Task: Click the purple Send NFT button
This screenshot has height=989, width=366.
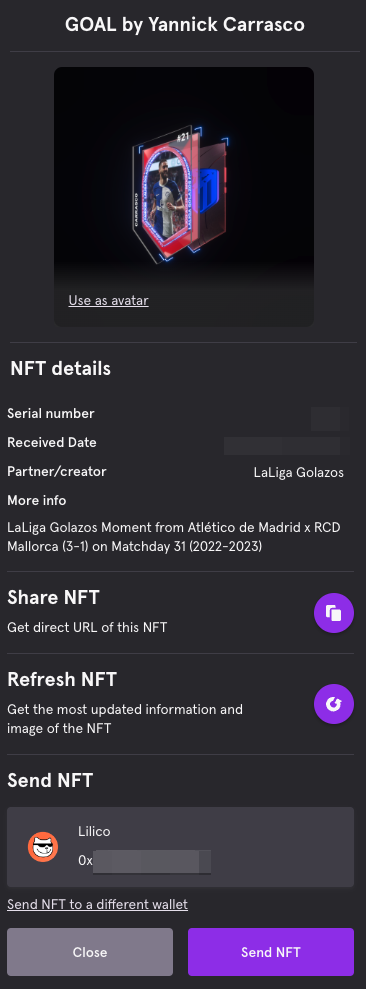Action: 271,952
